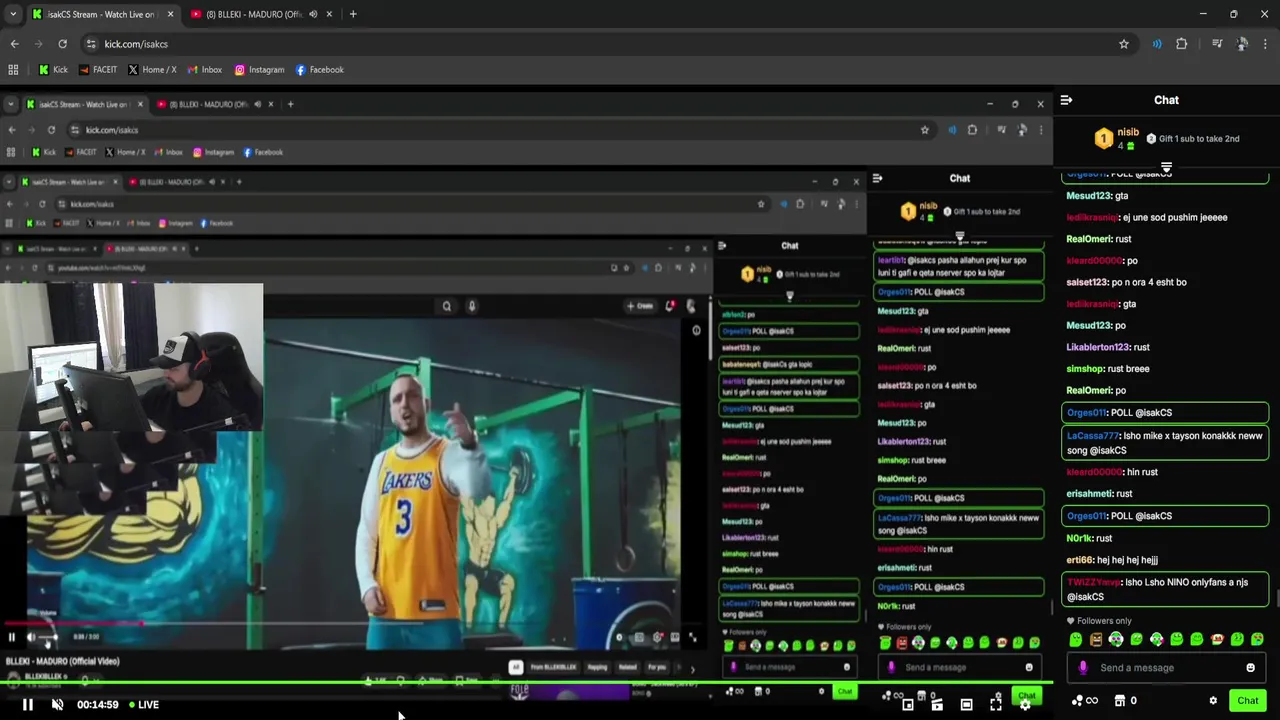Toggle fullscreen in the bottom player controls

[996, 705]
